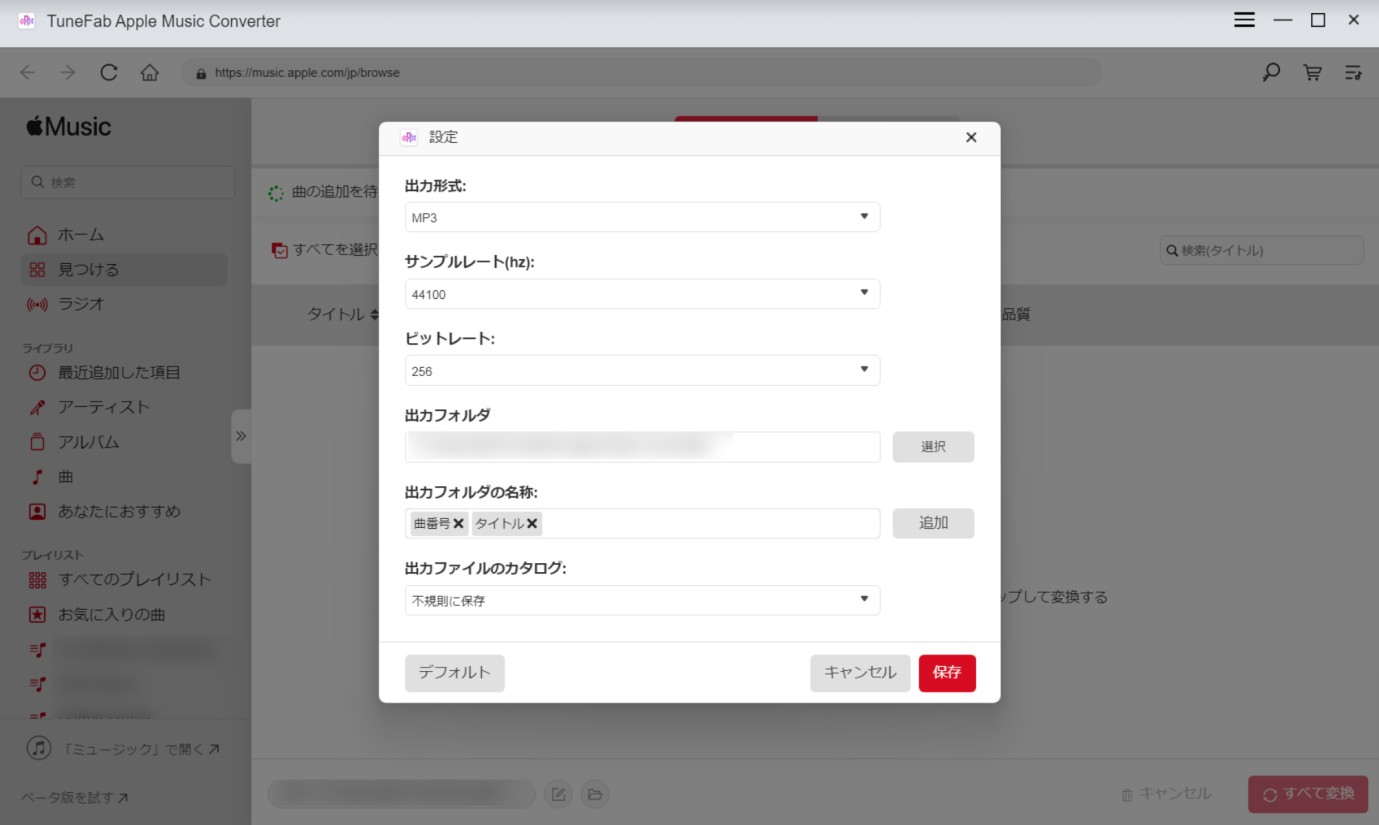Go forward in the browser navigation
Image resolution: width=1379 pixels, height=825 pixels.
[67, 73]
